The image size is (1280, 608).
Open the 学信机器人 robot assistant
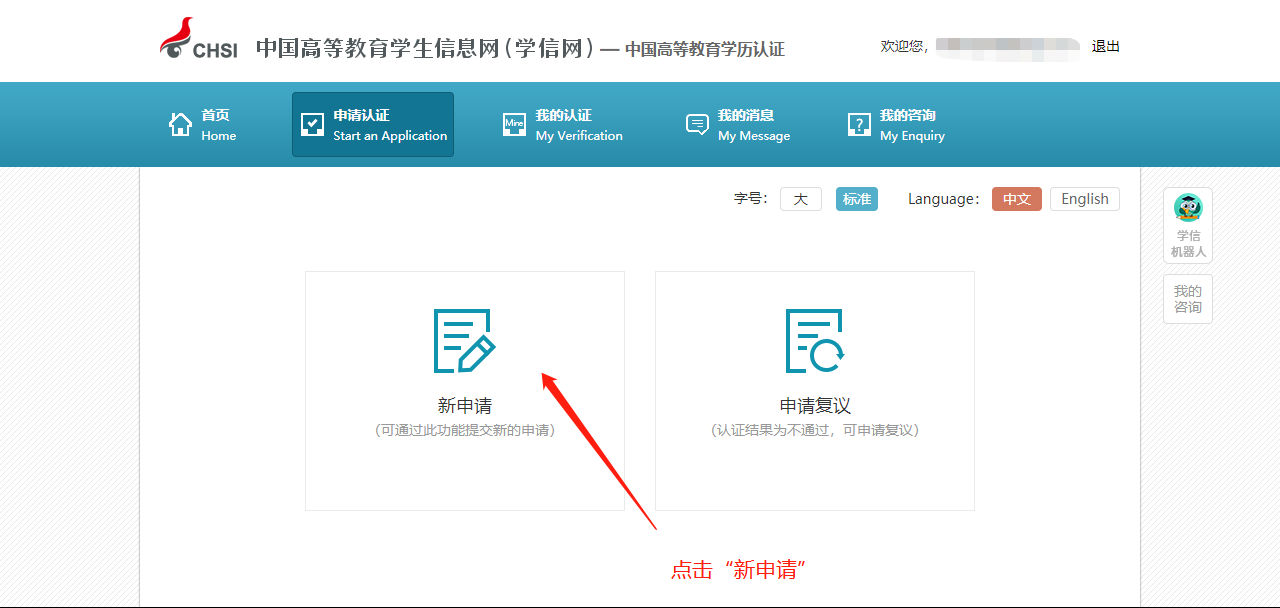pos(1188,225)
